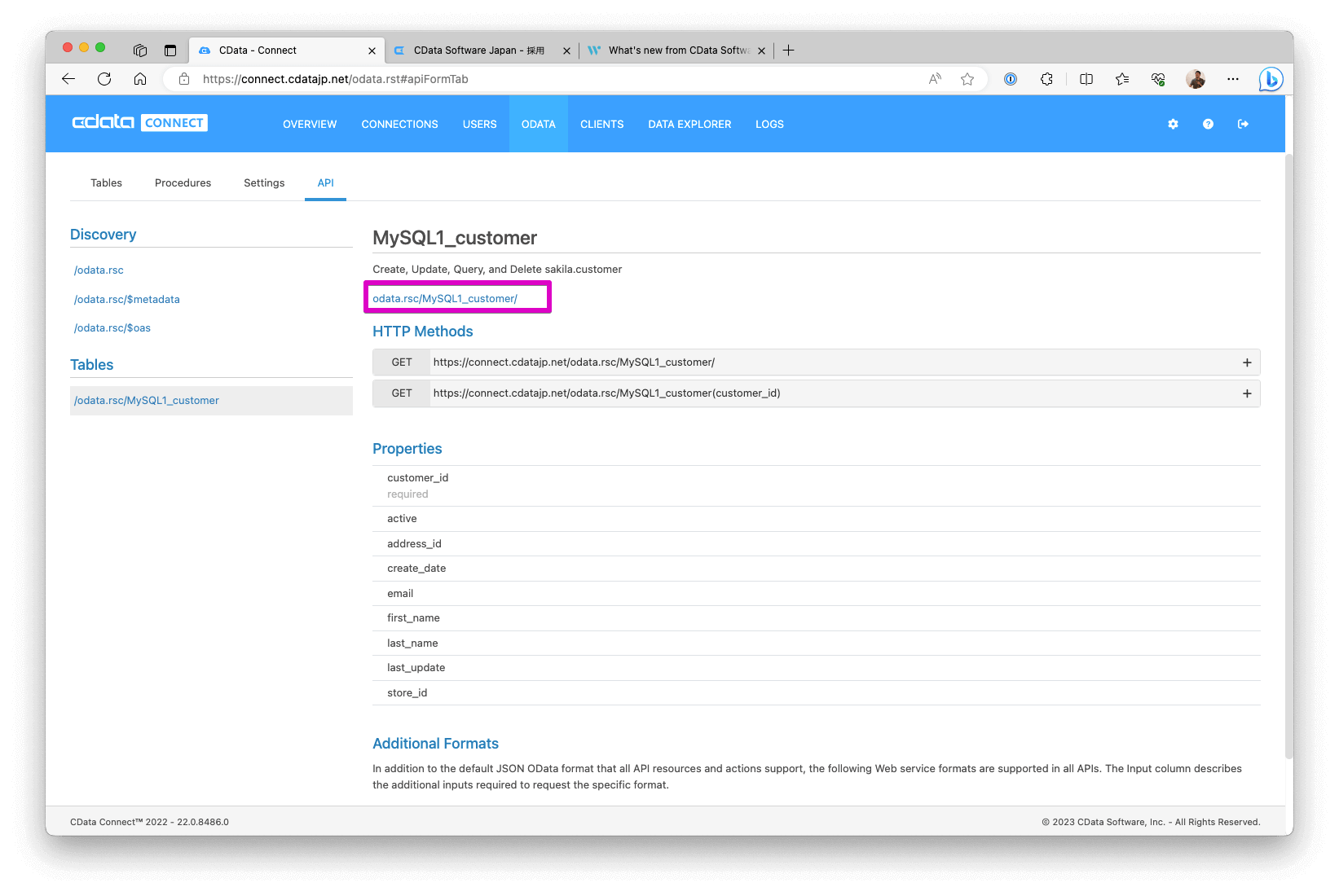Switch to the Procedures sub-tab
Viewport: 1339px width, 896px height.
(x=183, y=183)
